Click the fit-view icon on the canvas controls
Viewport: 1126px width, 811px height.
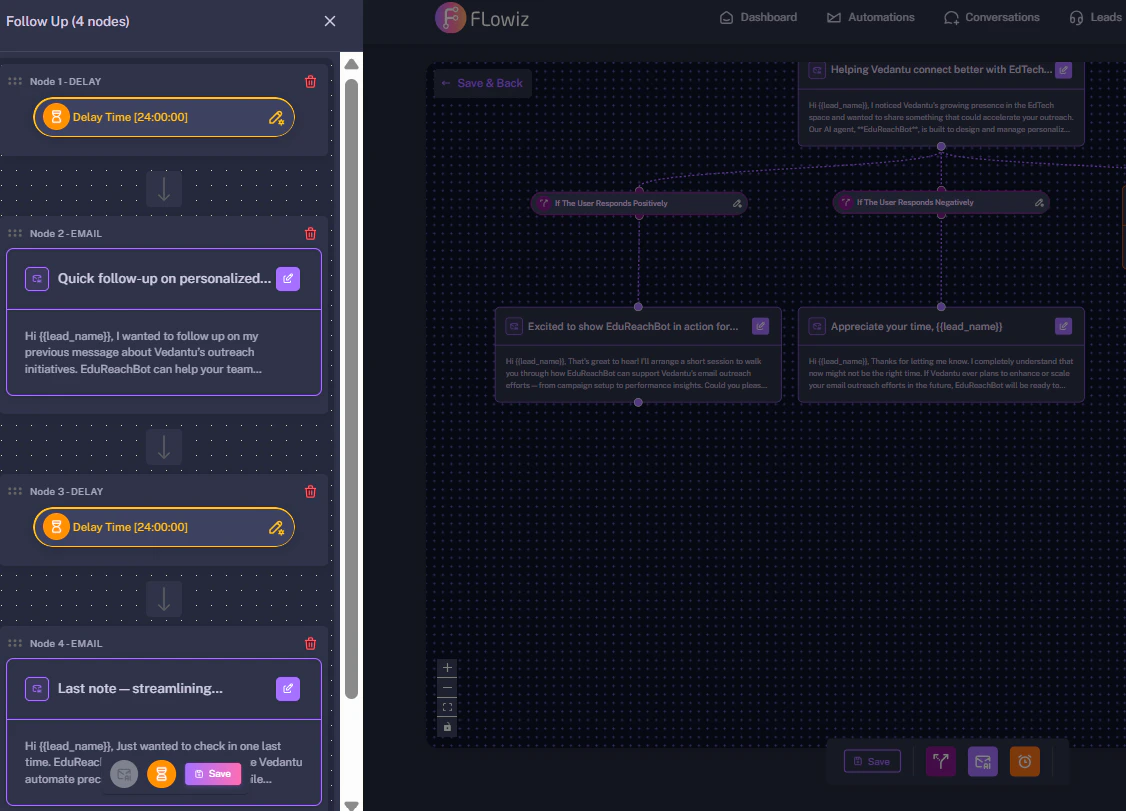pyautogui.click(x=447, y=707)
